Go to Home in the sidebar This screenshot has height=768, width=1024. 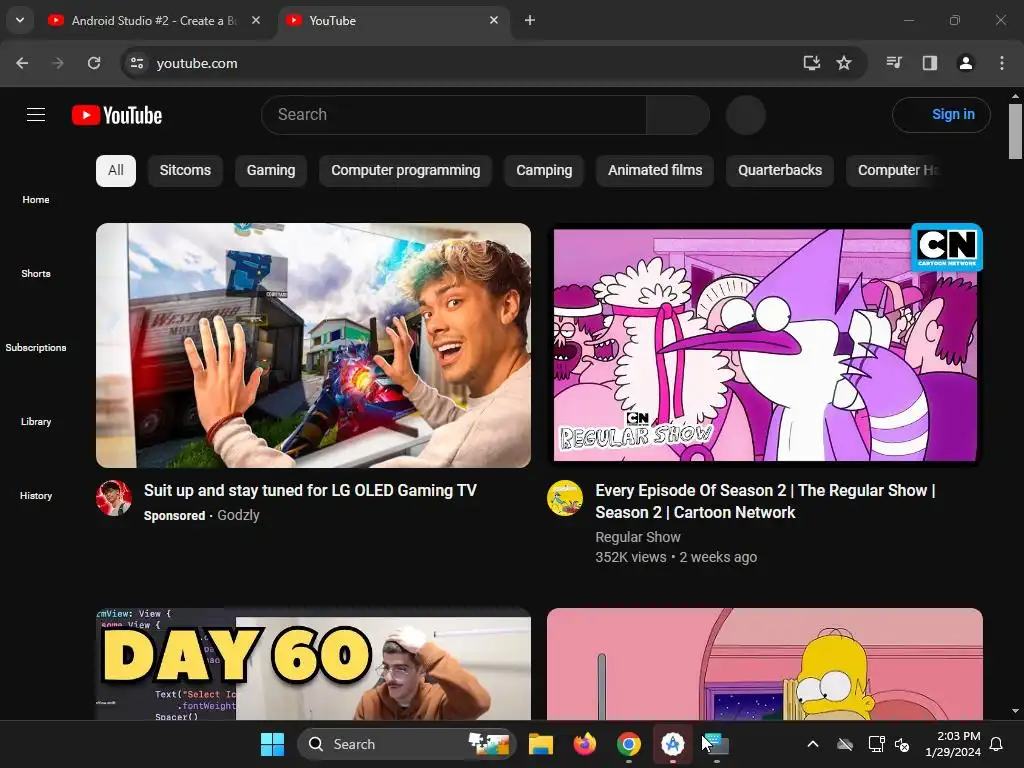pos(36,199)
